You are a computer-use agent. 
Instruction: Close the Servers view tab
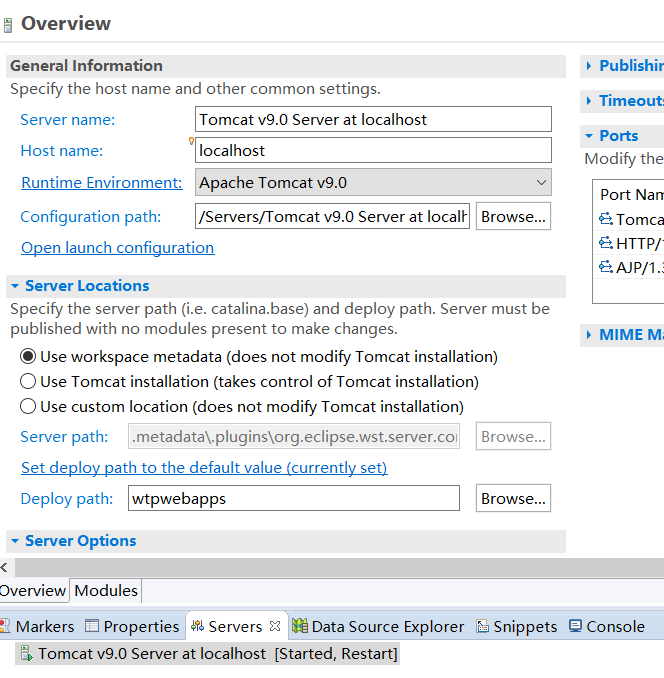pyautogui.click(x=275, y=626)
